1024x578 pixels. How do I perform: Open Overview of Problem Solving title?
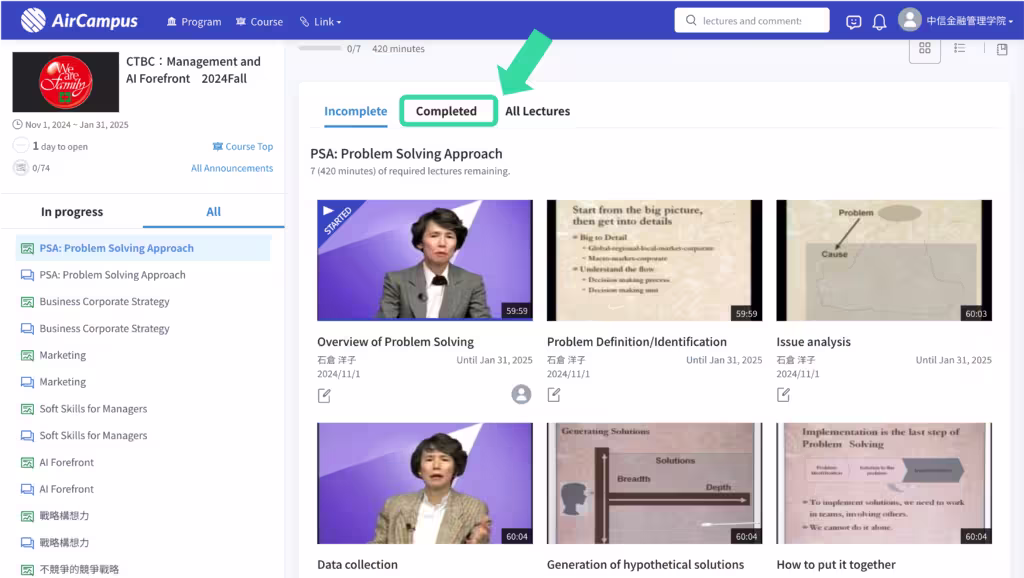click(x=395, y=342)
